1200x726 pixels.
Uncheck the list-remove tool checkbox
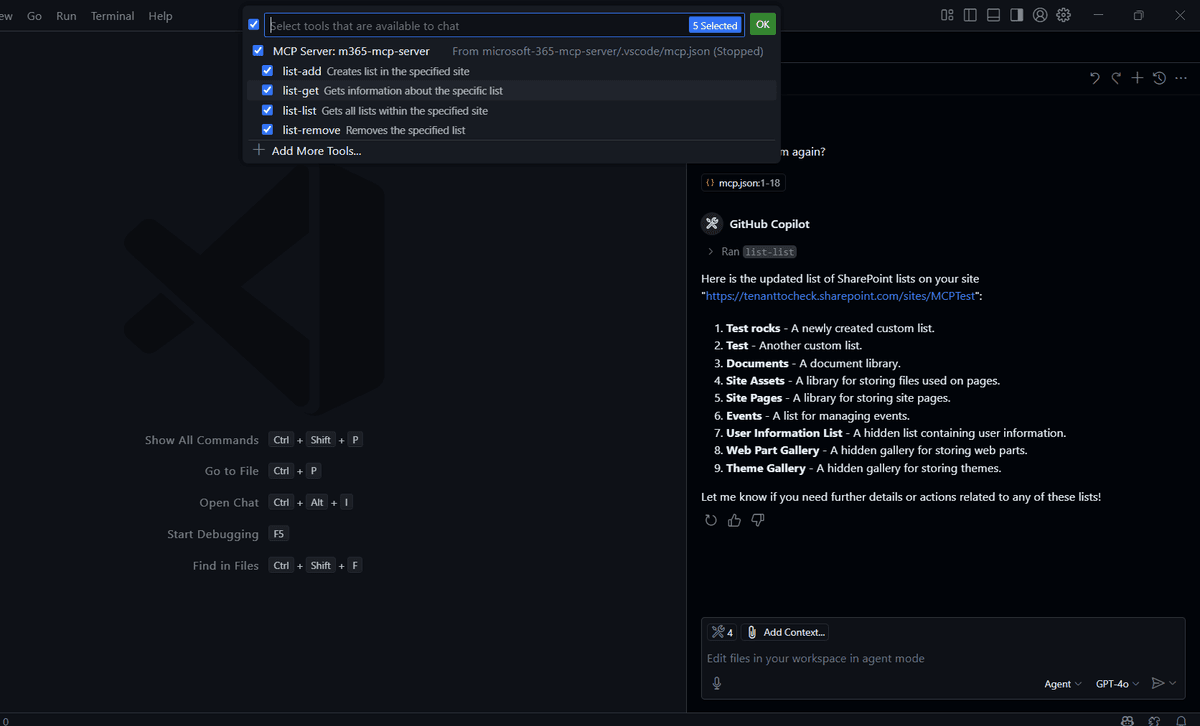click(x=267, y=130)
